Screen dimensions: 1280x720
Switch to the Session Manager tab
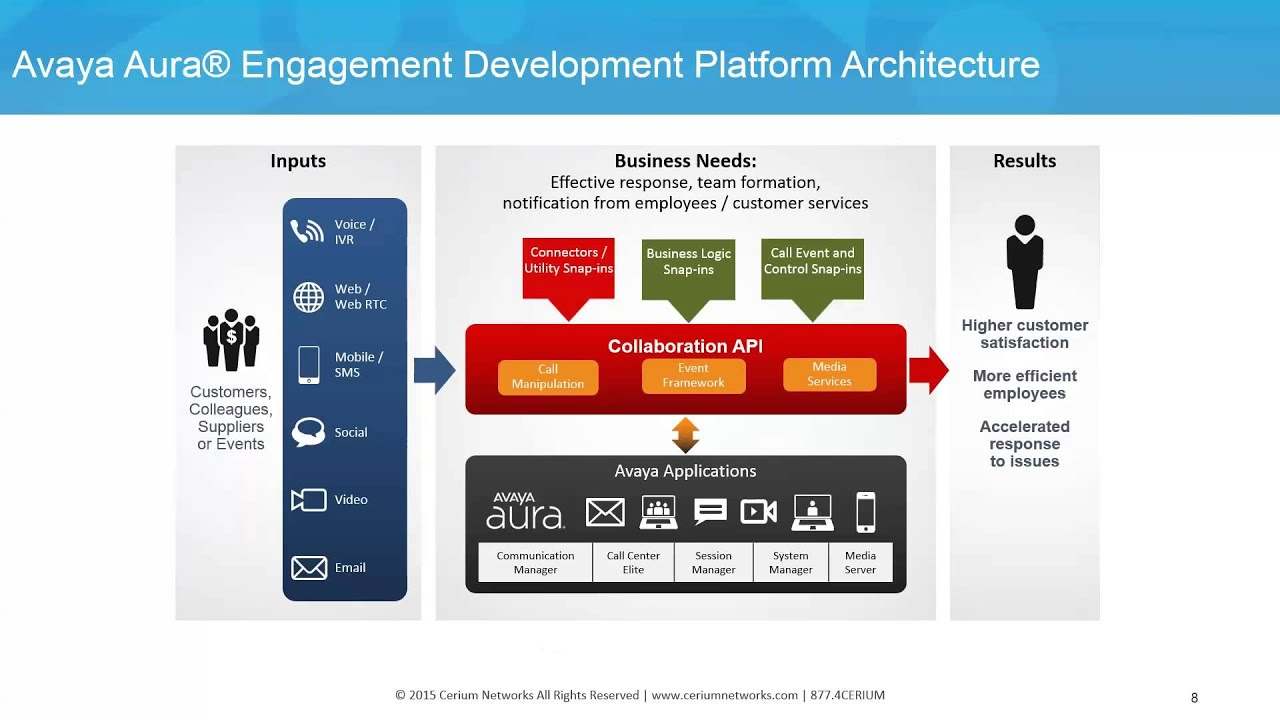click(x=713, y=561)
